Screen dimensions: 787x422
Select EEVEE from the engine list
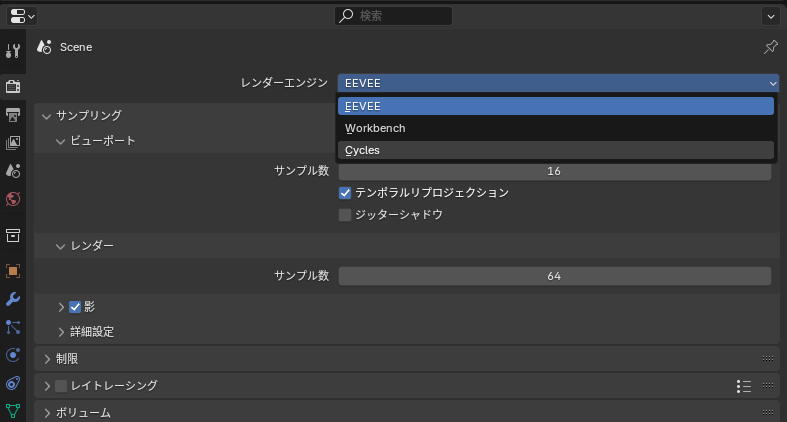click(x=556, y=106)
